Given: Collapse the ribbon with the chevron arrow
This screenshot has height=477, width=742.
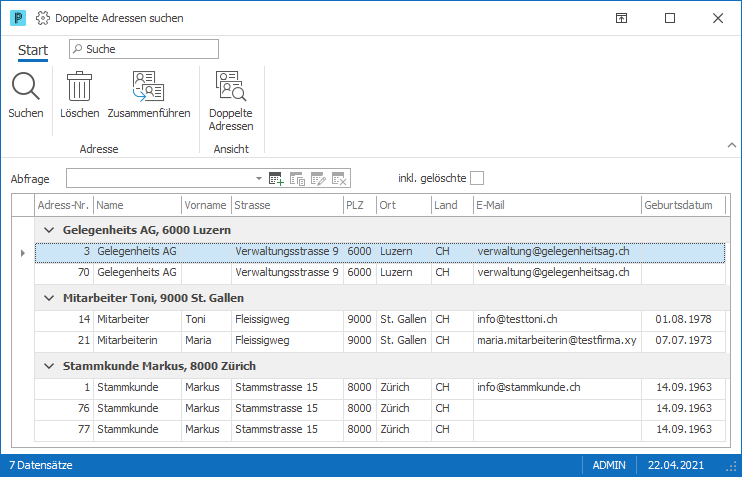Looking at the screenshot, I should pyautogui.click(x=732, y=145).
